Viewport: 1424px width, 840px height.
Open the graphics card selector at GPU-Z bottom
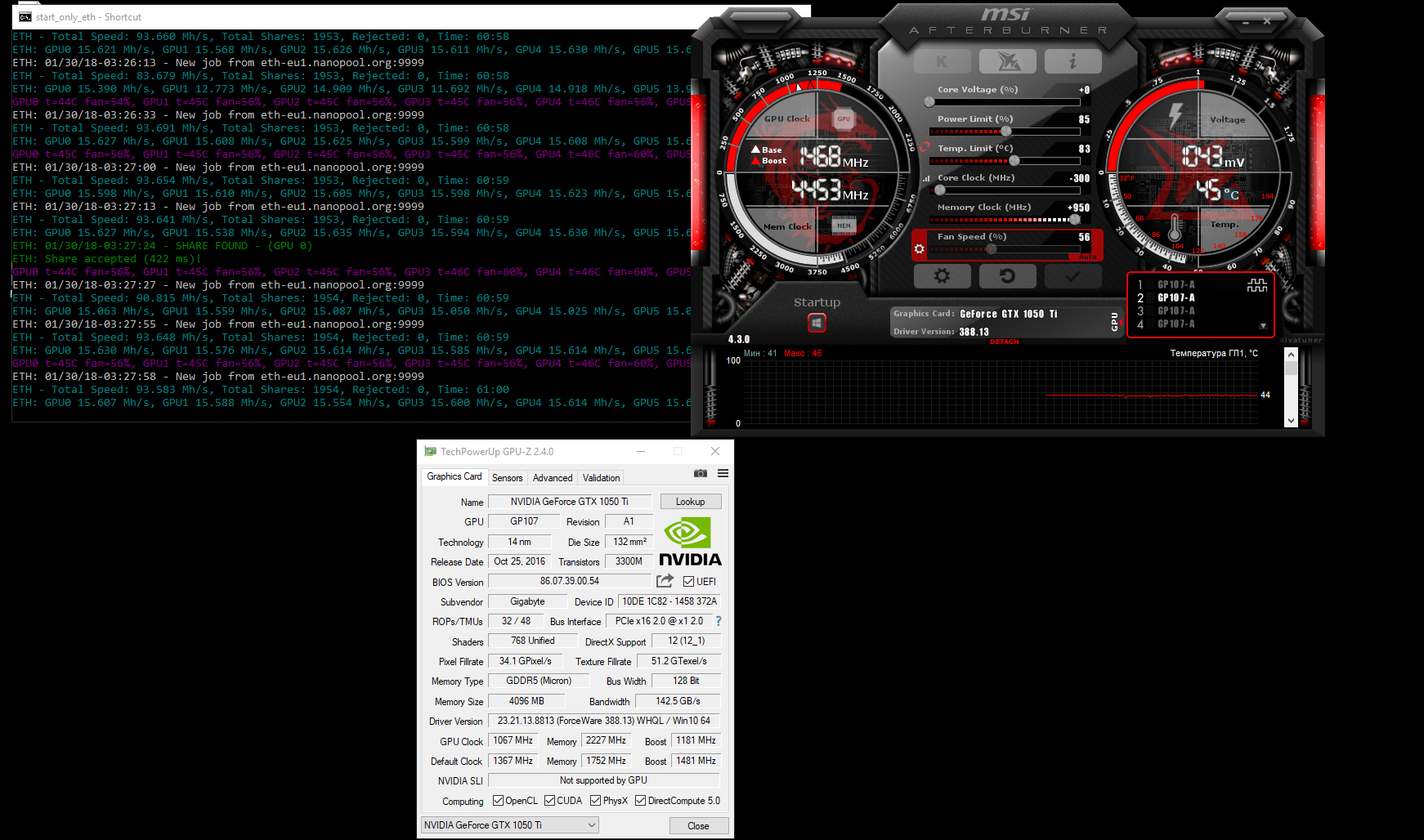click(x=508, y=824)
